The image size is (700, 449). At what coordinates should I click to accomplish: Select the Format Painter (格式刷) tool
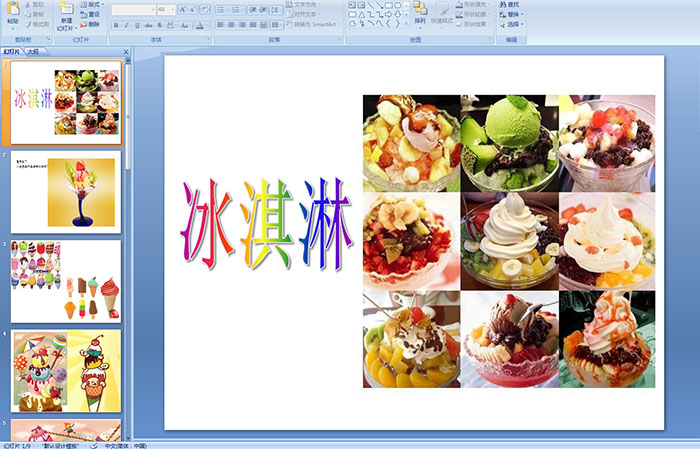(37, 25)
